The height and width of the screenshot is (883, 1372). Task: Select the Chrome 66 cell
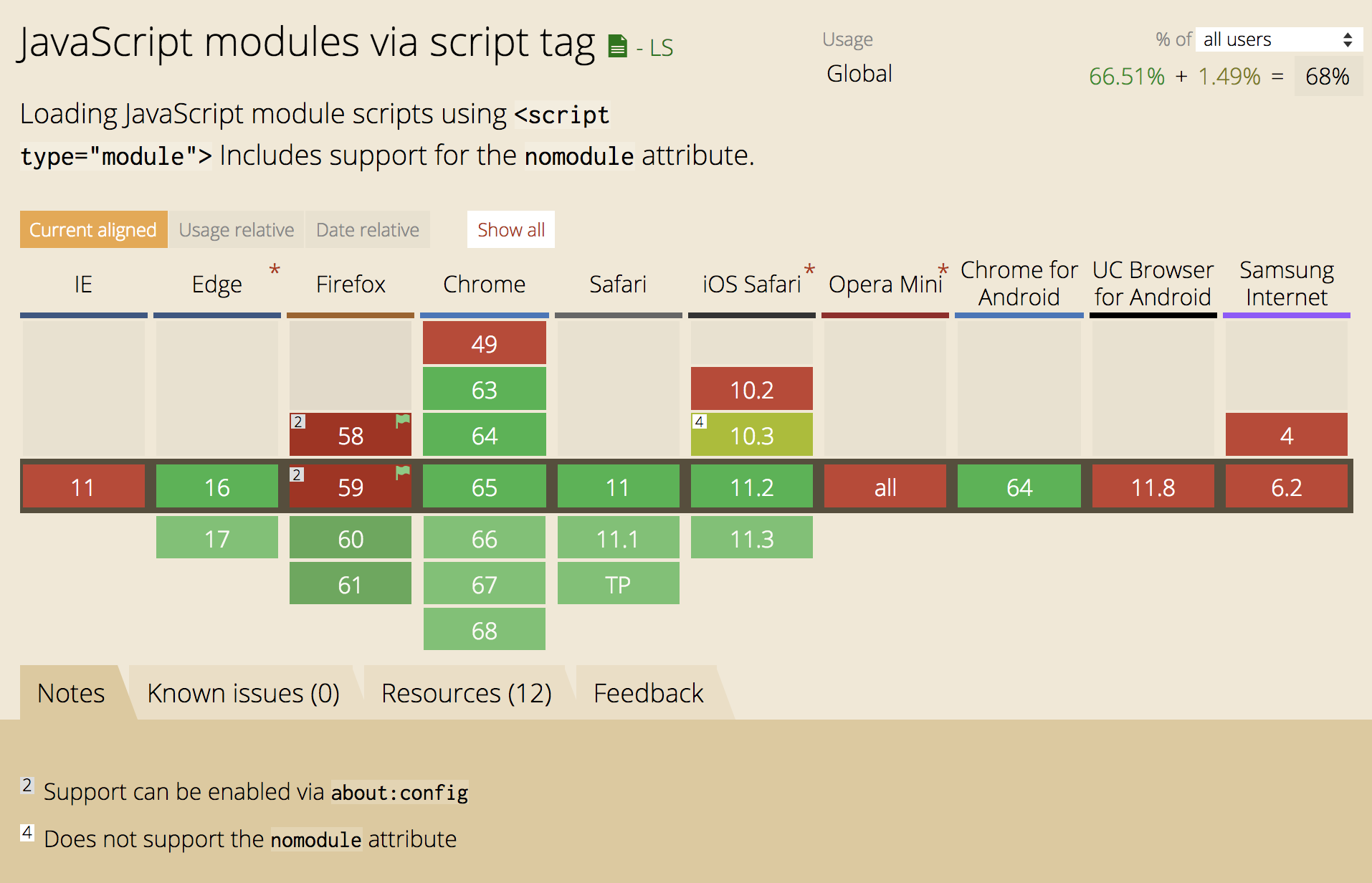[485, 538]
